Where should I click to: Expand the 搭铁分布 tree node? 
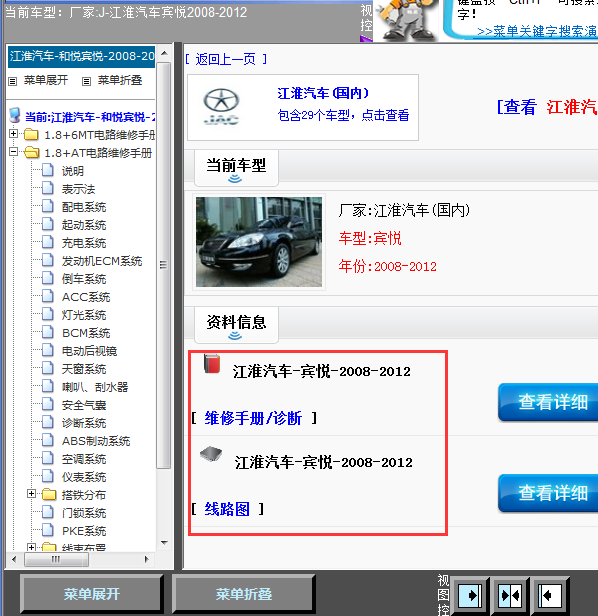[31, 493]
